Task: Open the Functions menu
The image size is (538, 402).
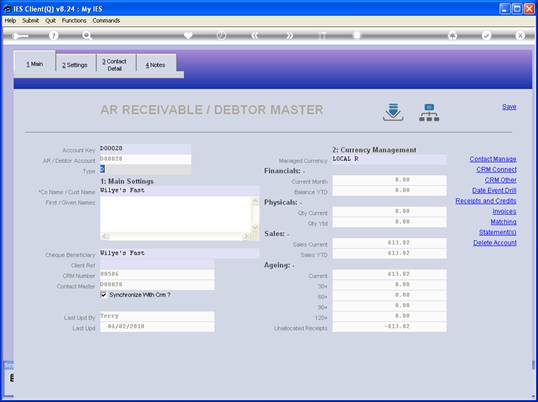Action: 74,21
